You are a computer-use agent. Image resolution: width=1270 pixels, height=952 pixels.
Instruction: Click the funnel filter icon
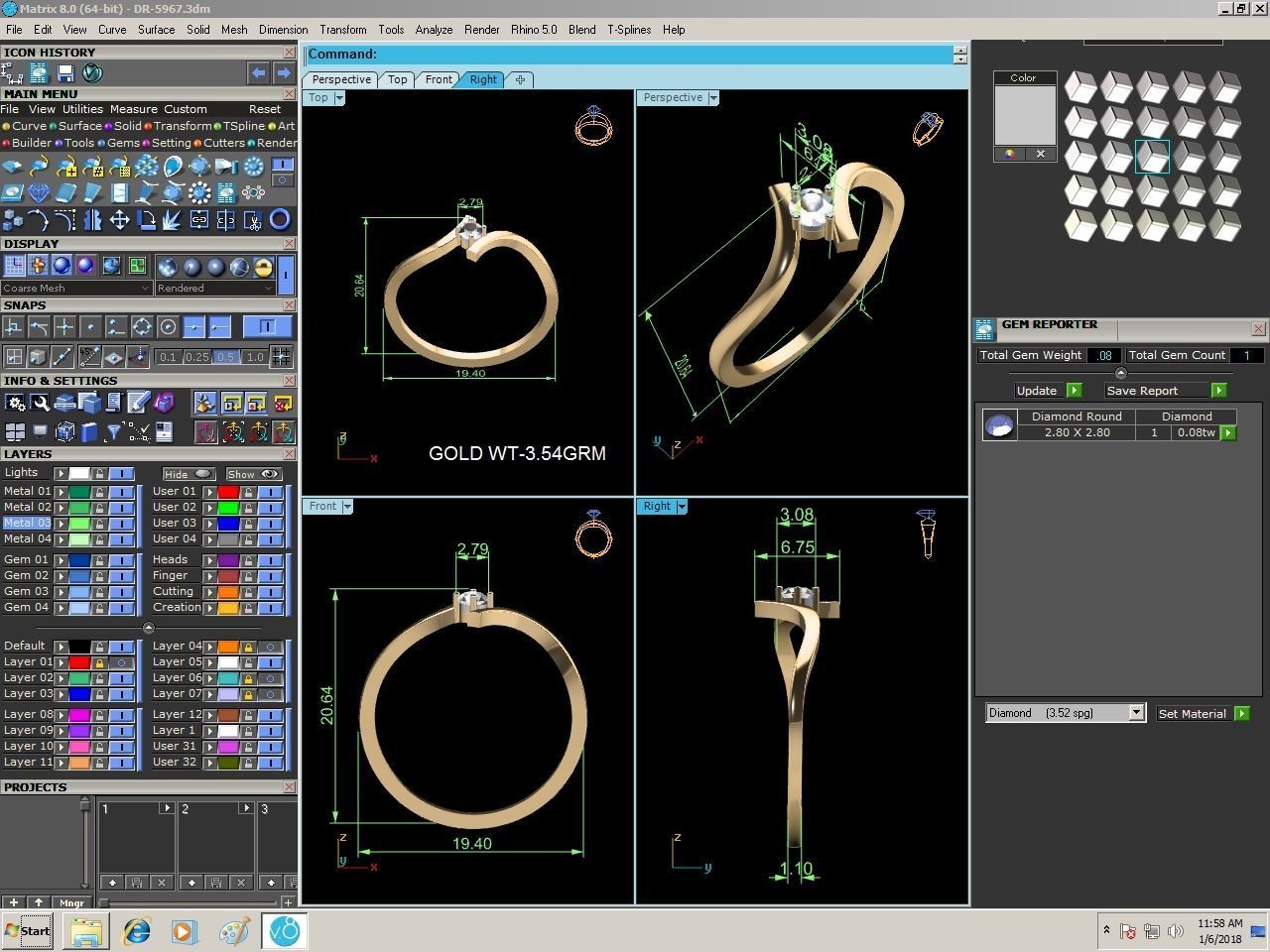113,431
